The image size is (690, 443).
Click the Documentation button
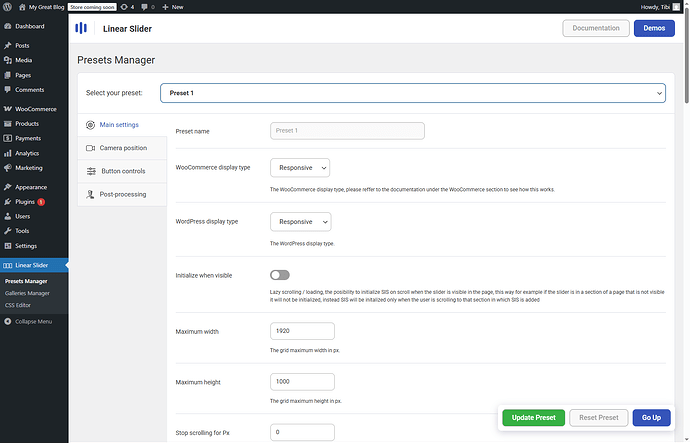596,28
